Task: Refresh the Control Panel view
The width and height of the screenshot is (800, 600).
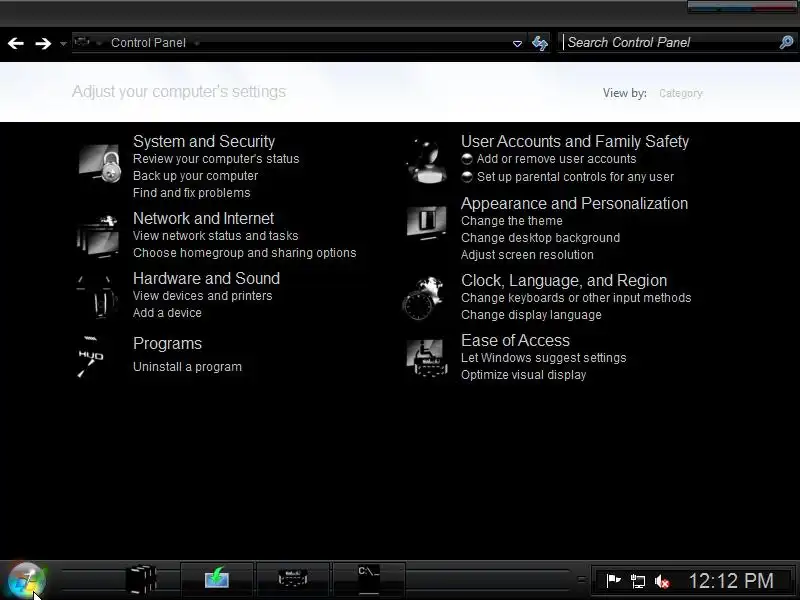Action: 540,43
